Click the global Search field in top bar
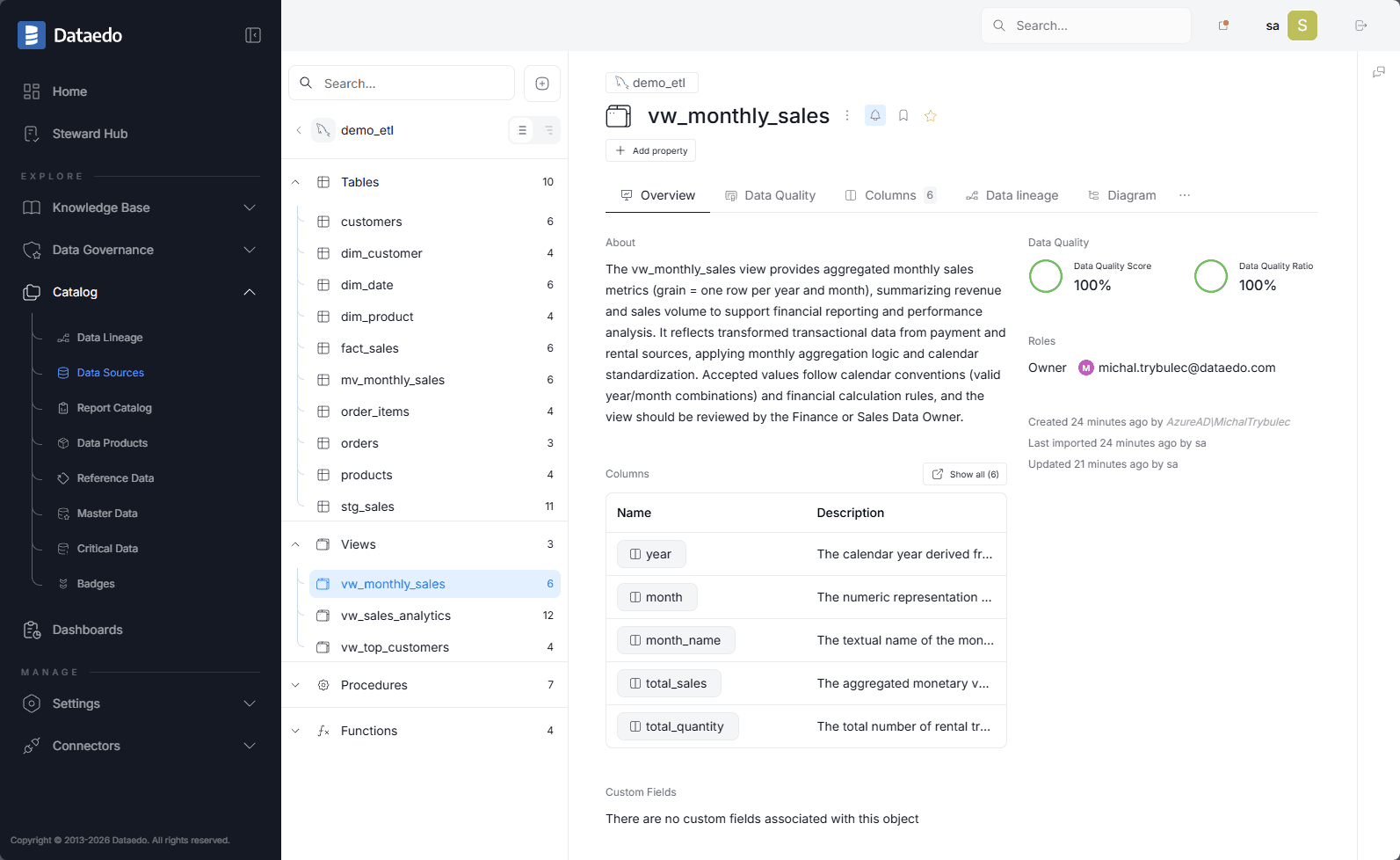 click(x=1086, y=26)
